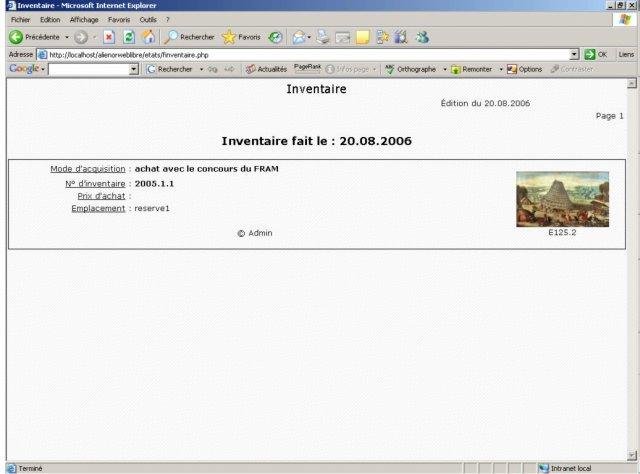
Task: Click the green OK go button
Action: (596, 54)
